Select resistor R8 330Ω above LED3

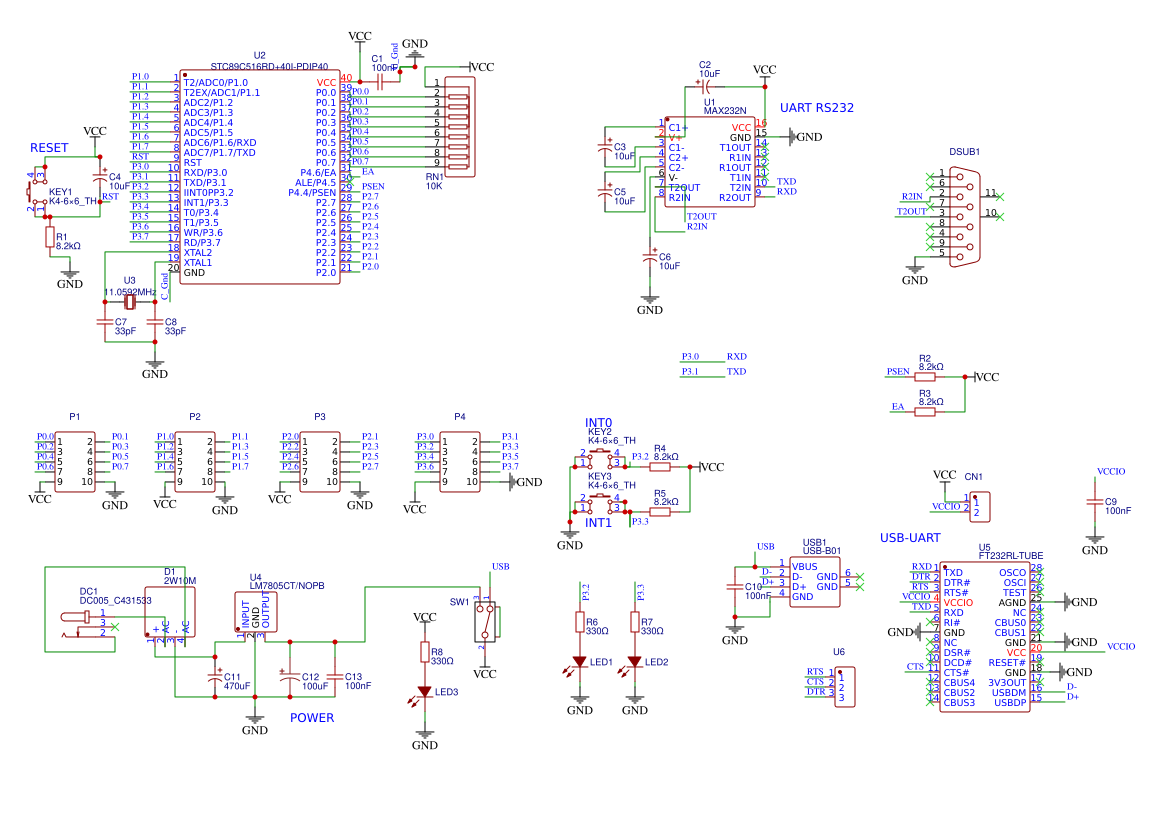[425, 653]
